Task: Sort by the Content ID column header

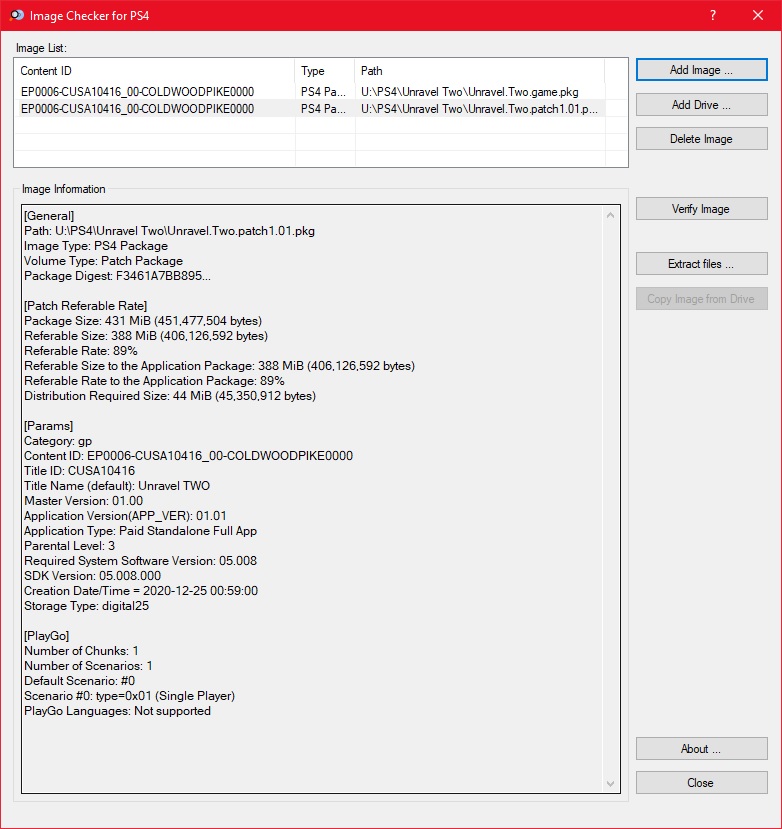Action: tap(154, 71)
